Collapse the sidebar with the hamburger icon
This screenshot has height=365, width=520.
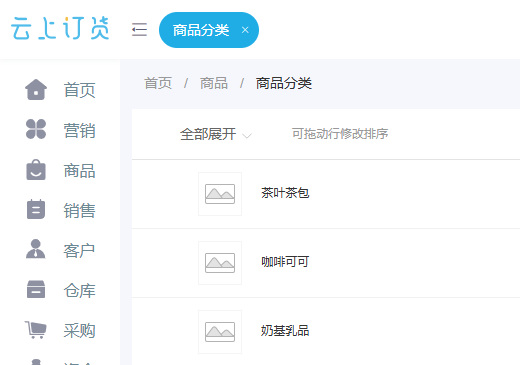tap(139, 30)
